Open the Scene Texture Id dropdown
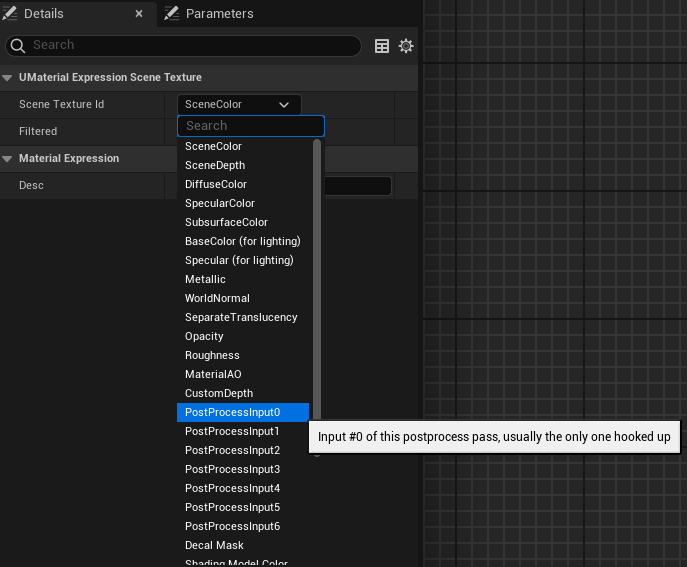The image size is (687, 567). (238, 104)
